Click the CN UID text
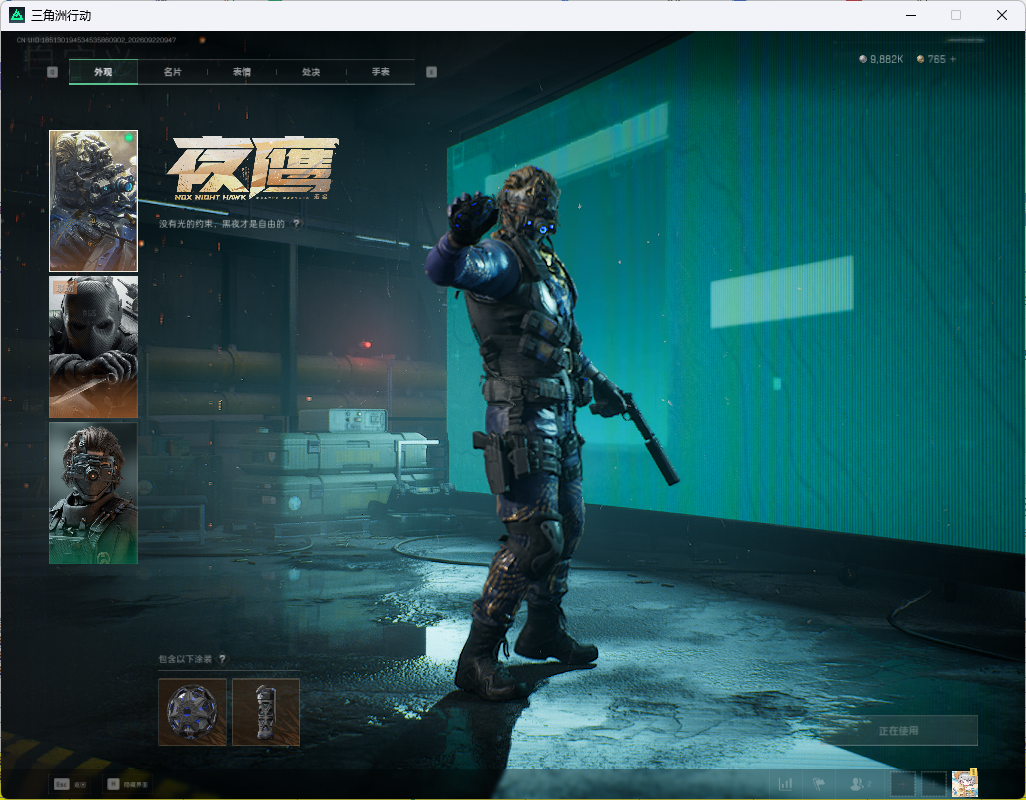Image resolution: width=1026 pixels, height=800 pixels. click(x=96, y=40)
